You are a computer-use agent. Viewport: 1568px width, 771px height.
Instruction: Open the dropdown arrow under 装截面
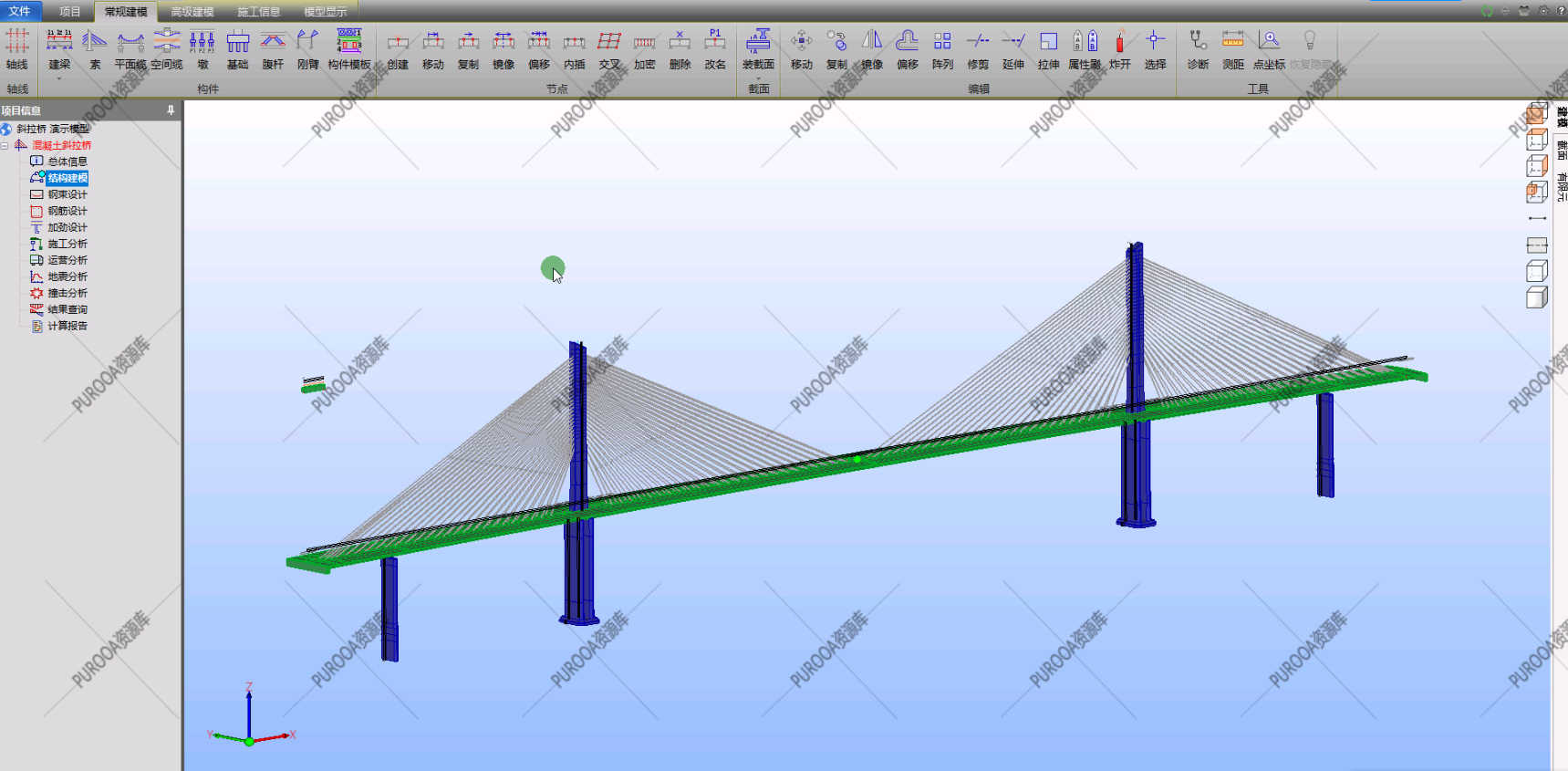(758, 78)
